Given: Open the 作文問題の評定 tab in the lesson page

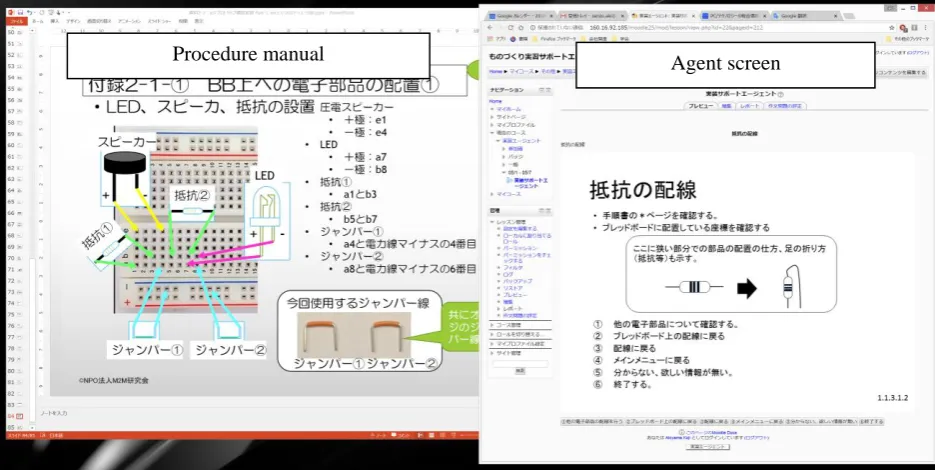Looking at the screenshot, I should coord(785,106).
